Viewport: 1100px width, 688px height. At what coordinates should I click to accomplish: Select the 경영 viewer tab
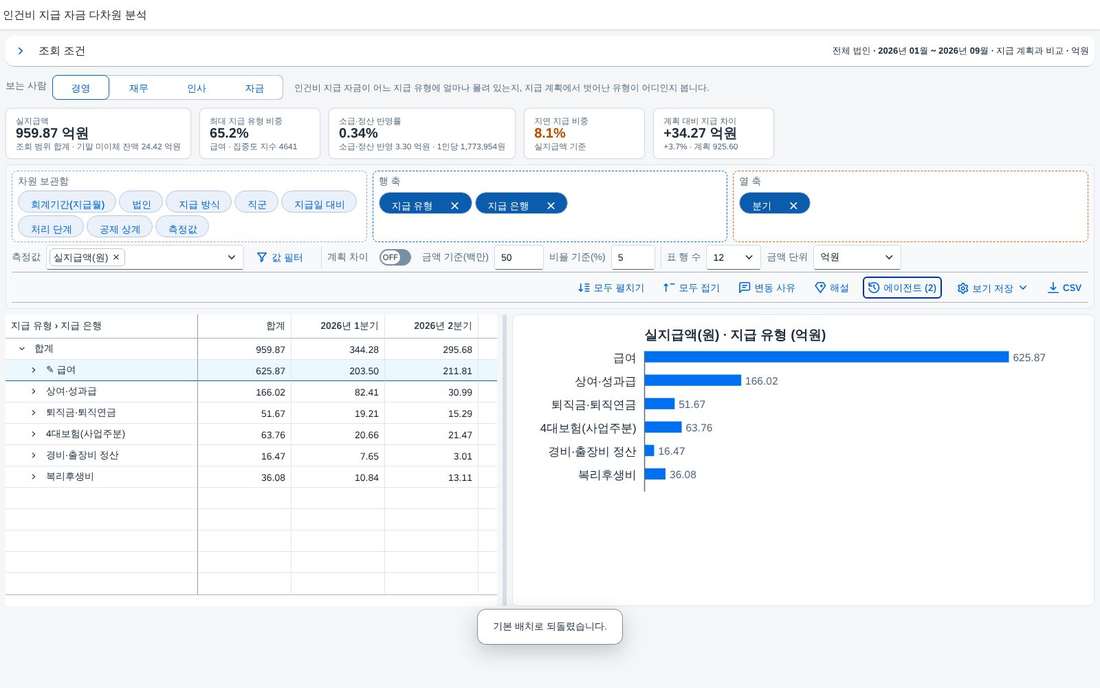(81, 88)
